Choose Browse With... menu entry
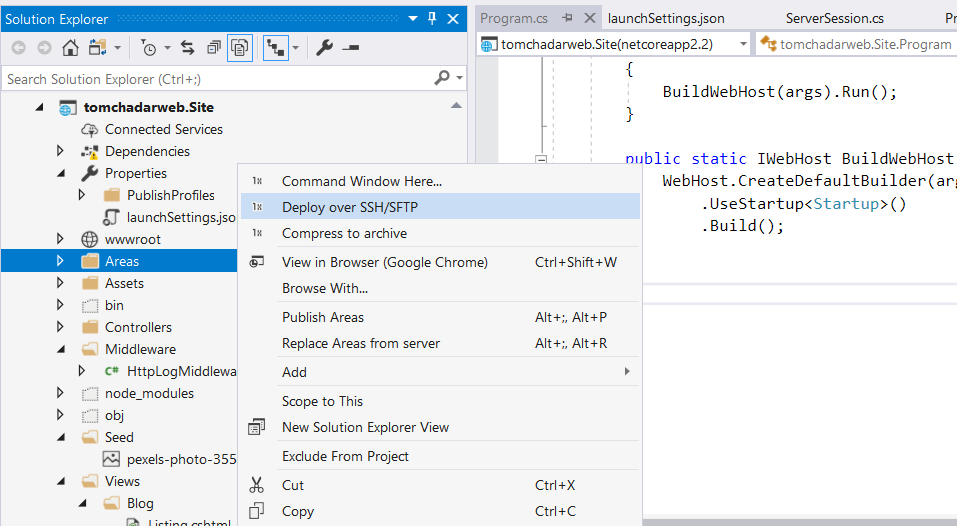The width and height of the screenshot is (957, 526). (440, 288)
